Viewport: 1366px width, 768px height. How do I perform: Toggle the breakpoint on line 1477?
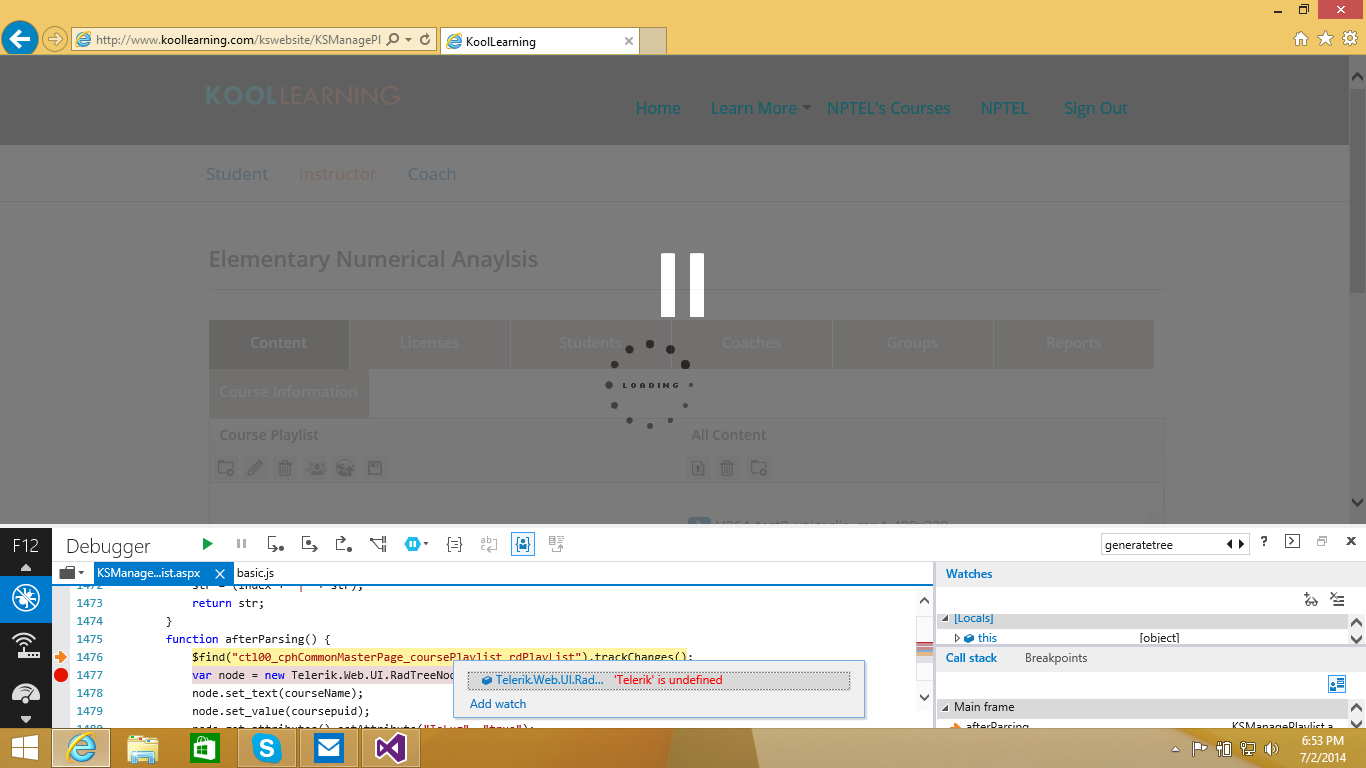(60, 675)
